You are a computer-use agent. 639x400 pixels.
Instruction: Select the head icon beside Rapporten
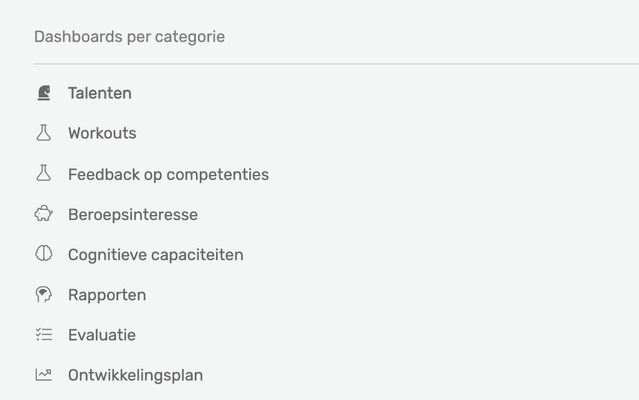[43, 295]
